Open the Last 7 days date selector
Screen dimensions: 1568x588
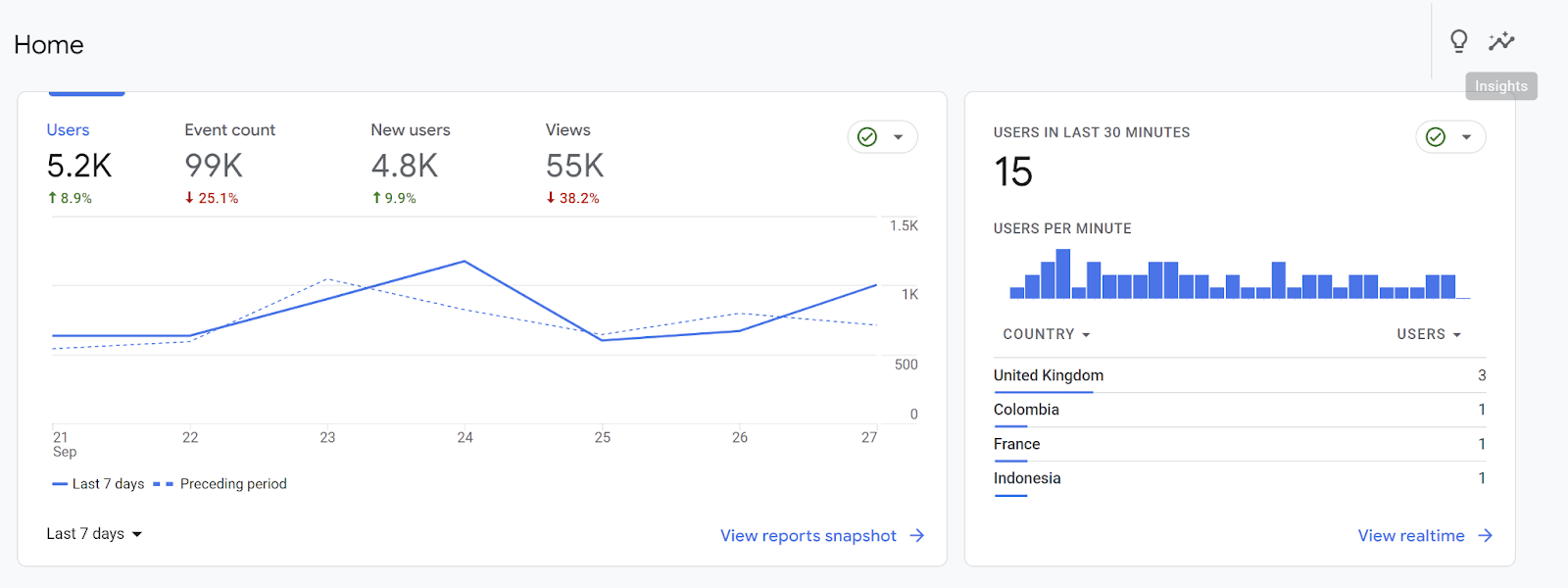click(x=94, y=534)
